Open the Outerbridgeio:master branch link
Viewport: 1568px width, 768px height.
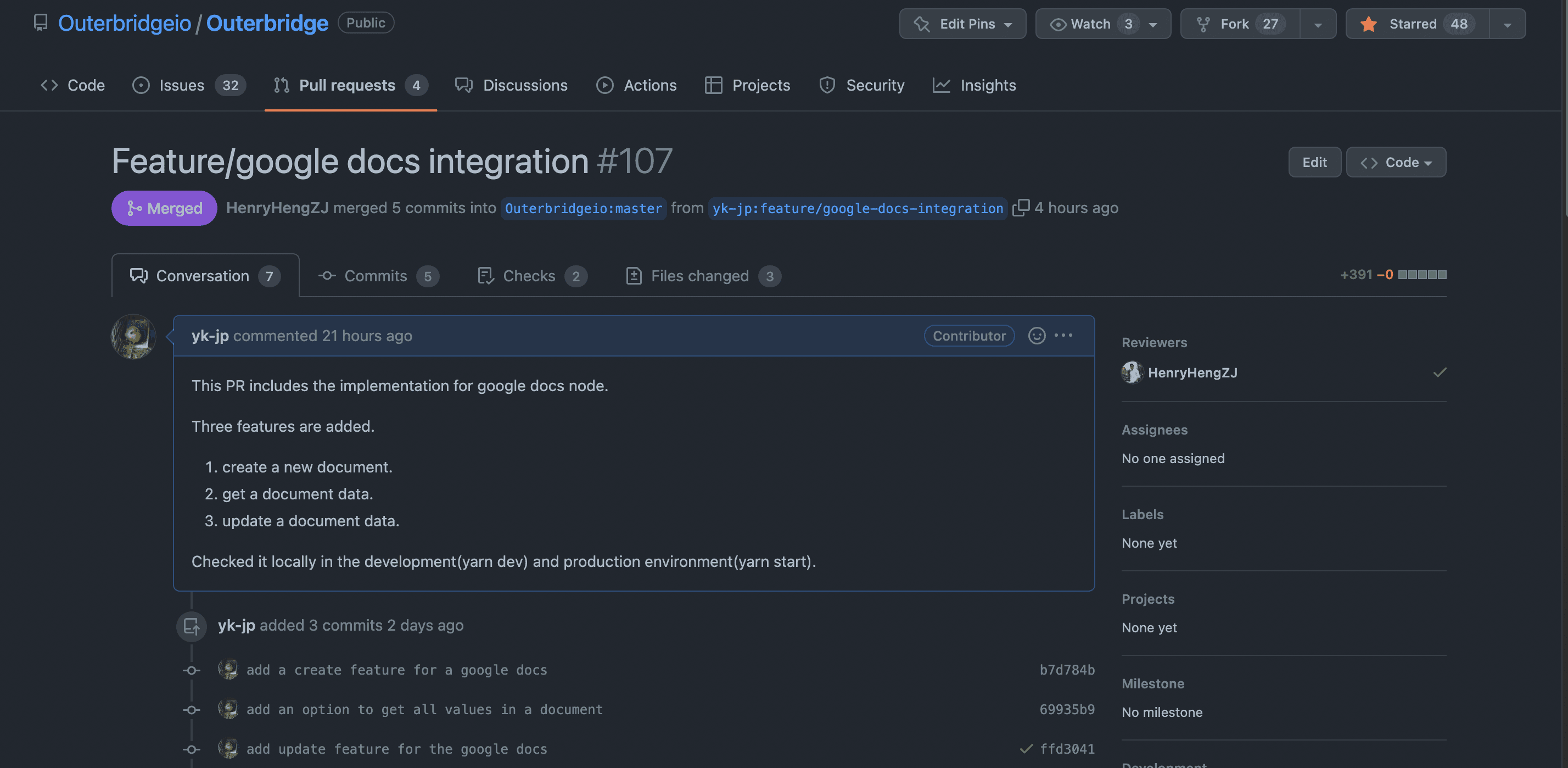coord(583,208)
